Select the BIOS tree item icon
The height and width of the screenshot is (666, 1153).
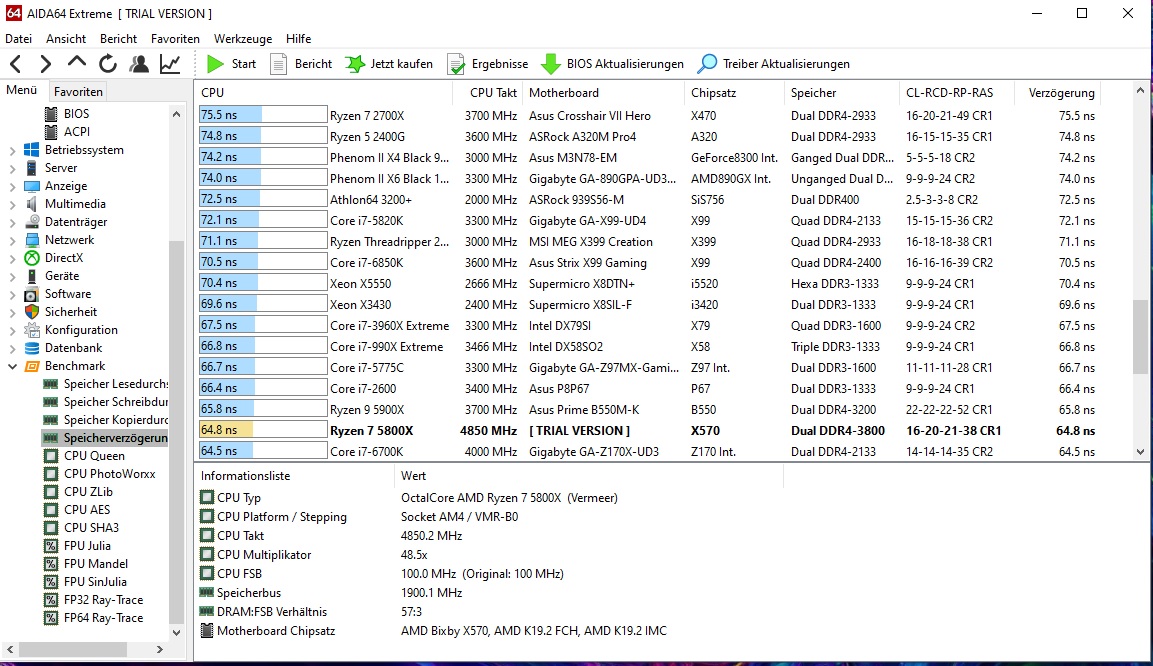51,114
